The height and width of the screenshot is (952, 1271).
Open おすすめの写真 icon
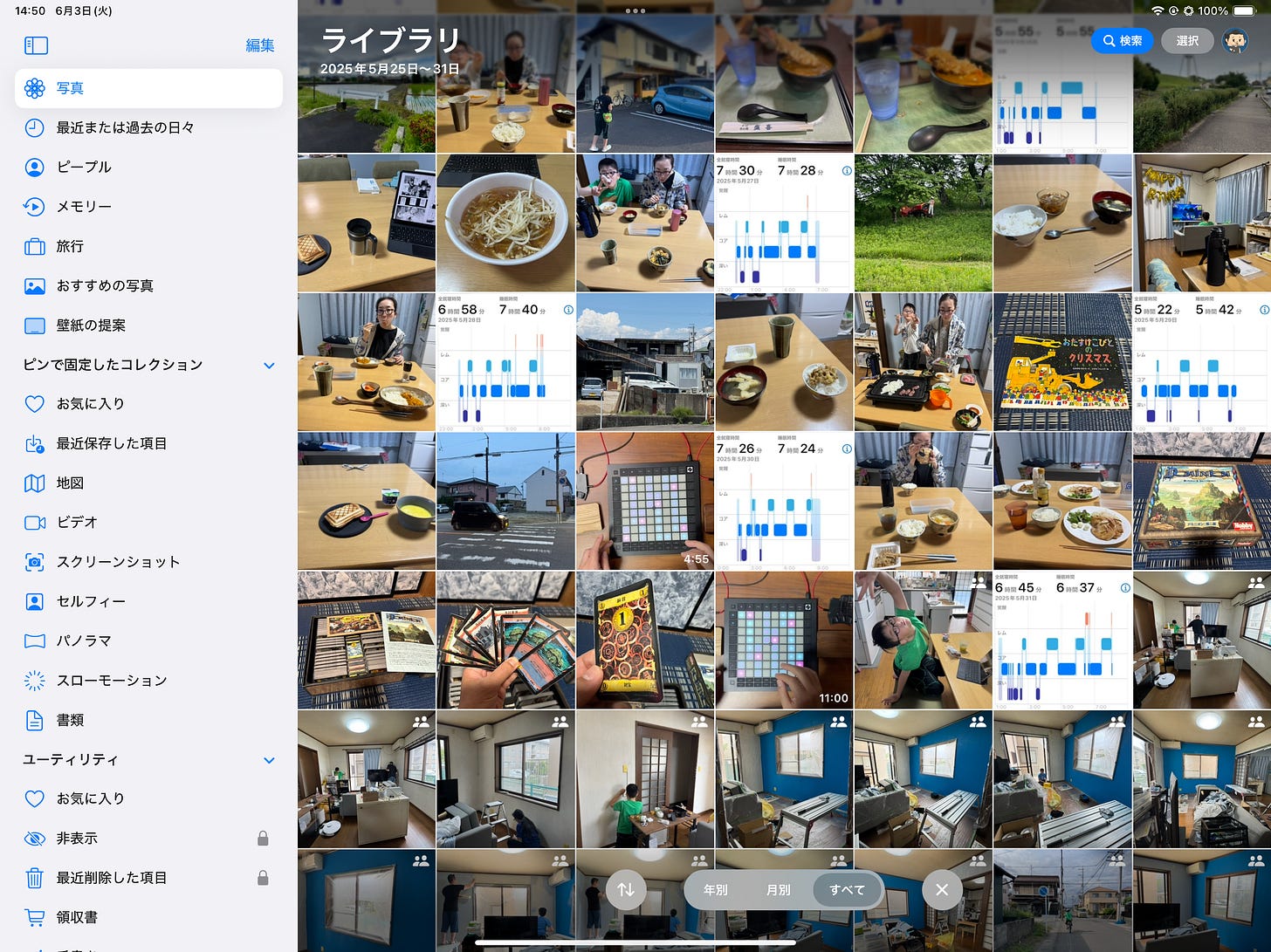pos(34,285)
